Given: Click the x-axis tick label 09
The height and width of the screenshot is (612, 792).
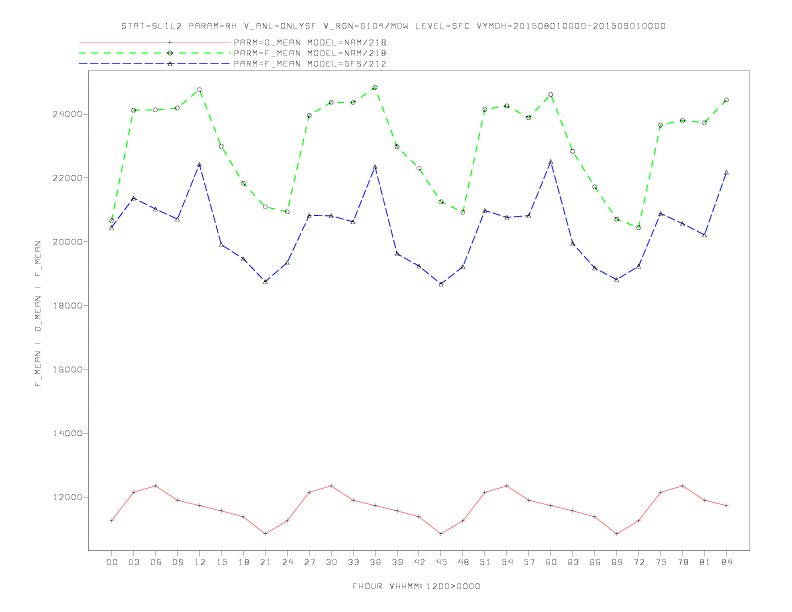Looking at the screenshot, I should (x=177, y=562).
